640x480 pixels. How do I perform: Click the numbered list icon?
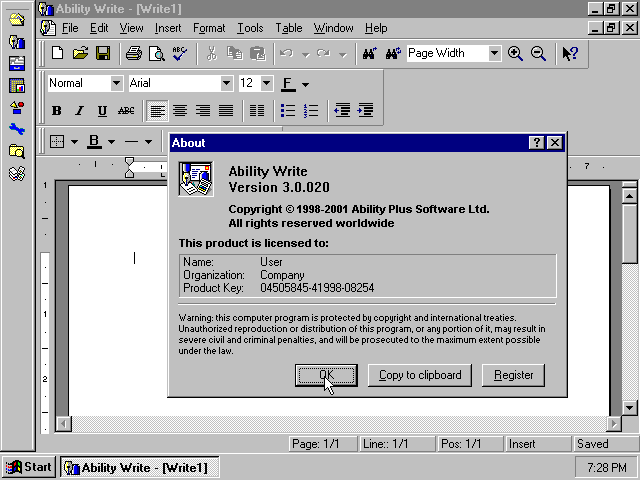point(311,111)
